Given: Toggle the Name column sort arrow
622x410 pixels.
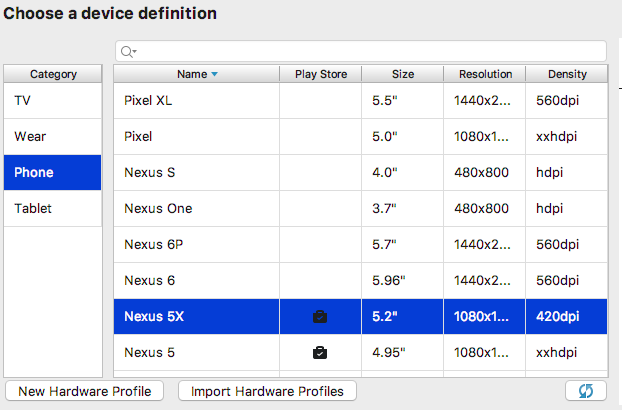Looking at the screenshot, I should coord(215,74).
